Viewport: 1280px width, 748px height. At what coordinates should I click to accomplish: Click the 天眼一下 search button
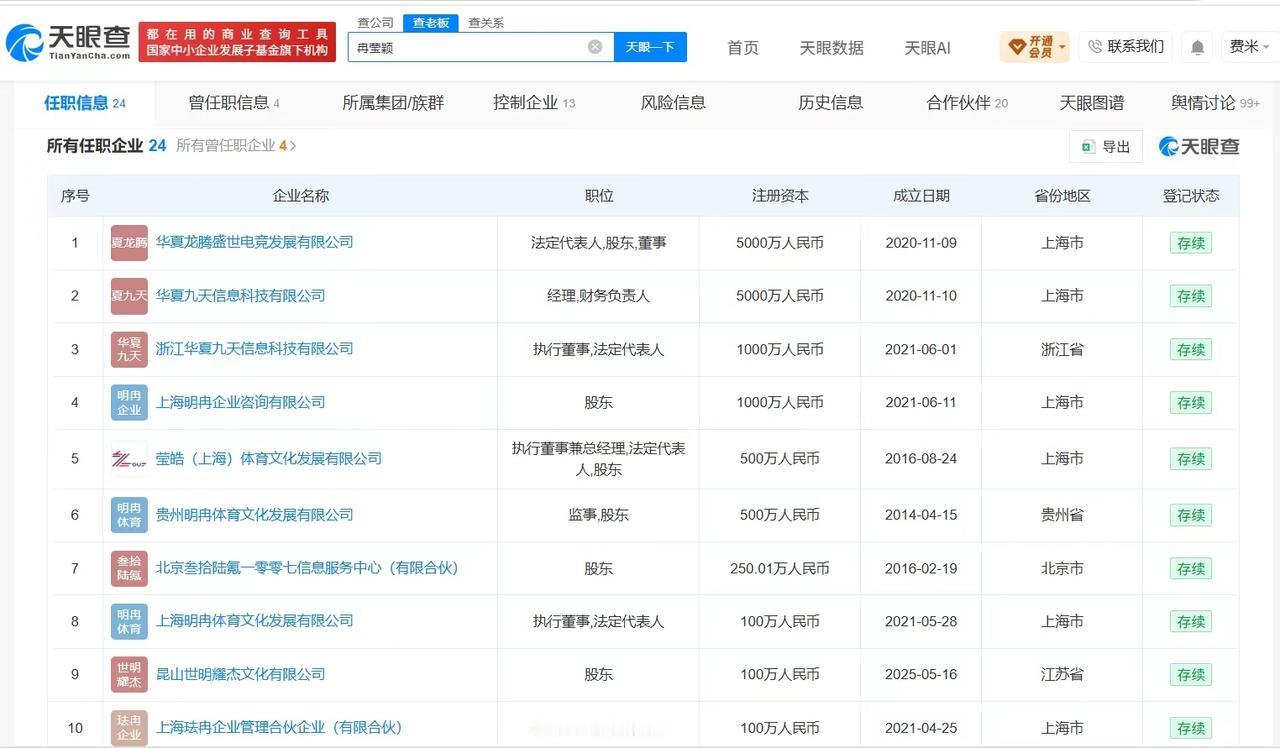(x=650, y=47)
